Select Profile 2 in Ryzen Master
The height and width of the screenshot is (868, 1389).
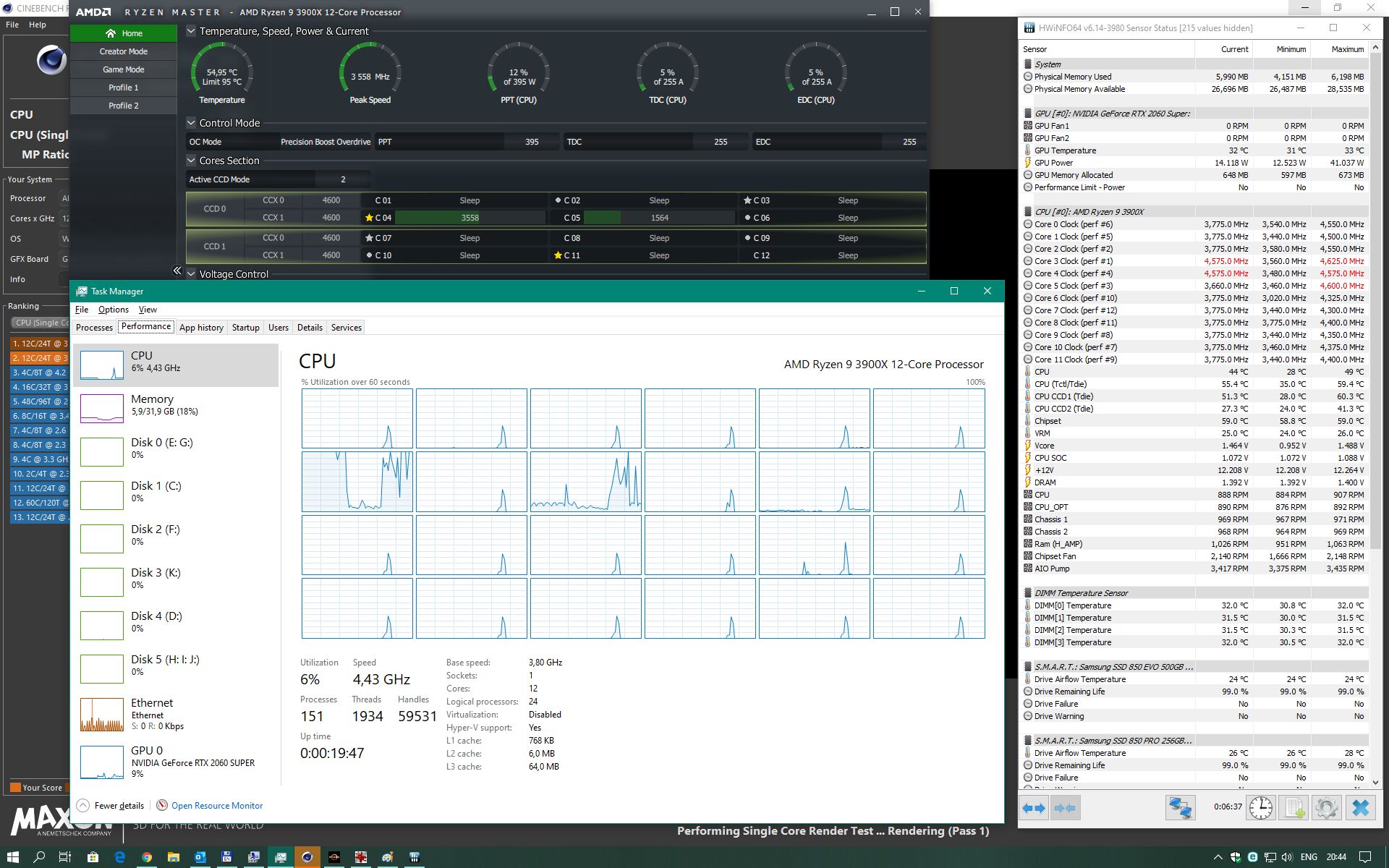[124, 106]
